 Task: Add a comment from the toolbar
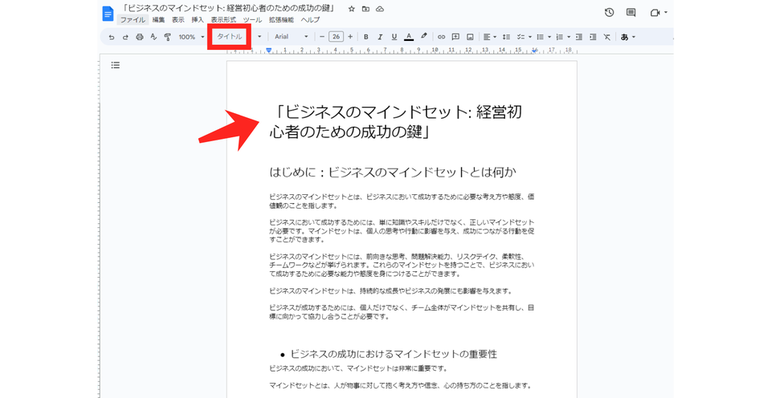pos(455,37)
